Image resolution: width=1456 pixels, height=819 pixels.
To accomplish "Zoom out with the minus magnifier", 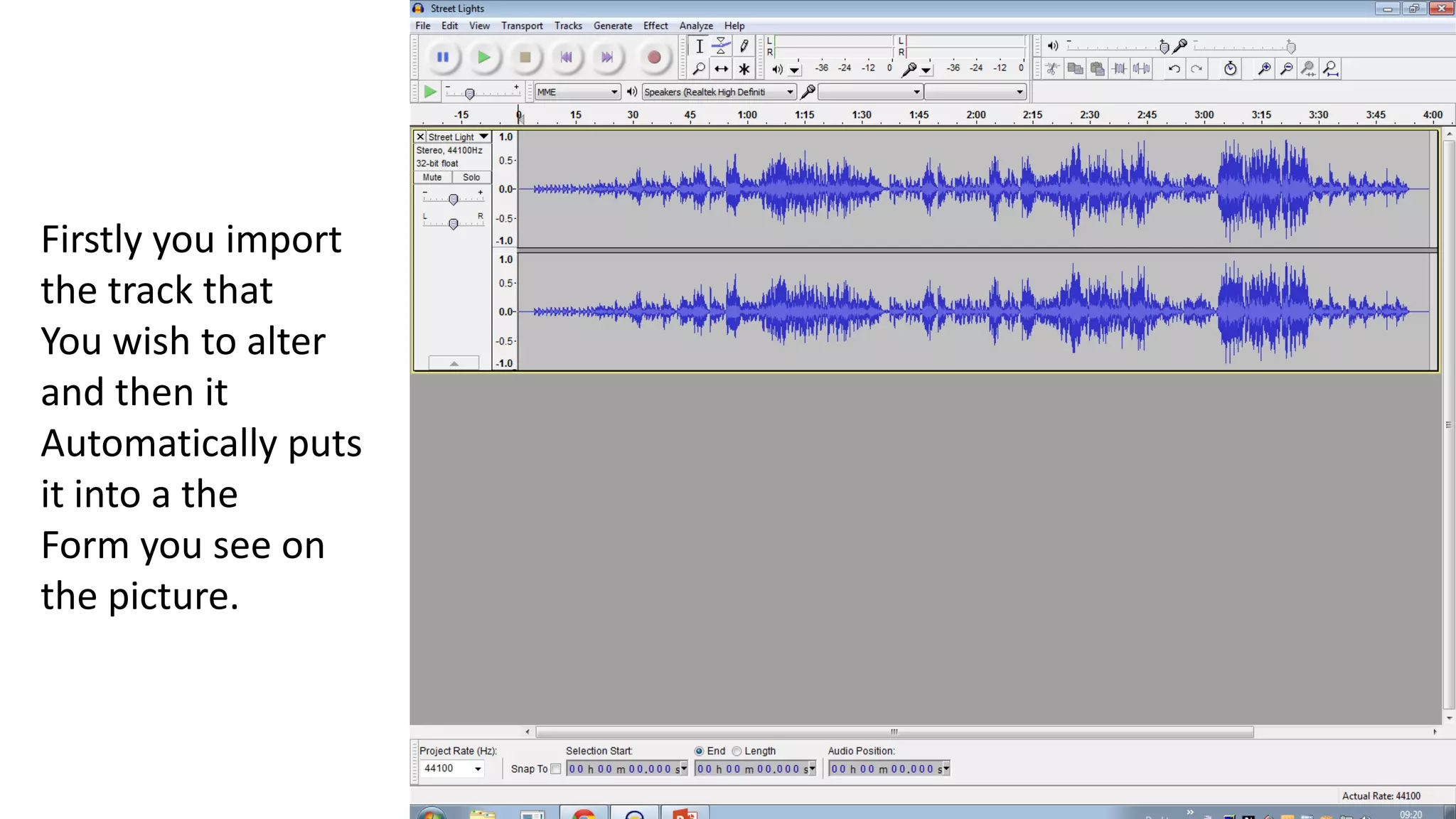I will pos(1286,69).
